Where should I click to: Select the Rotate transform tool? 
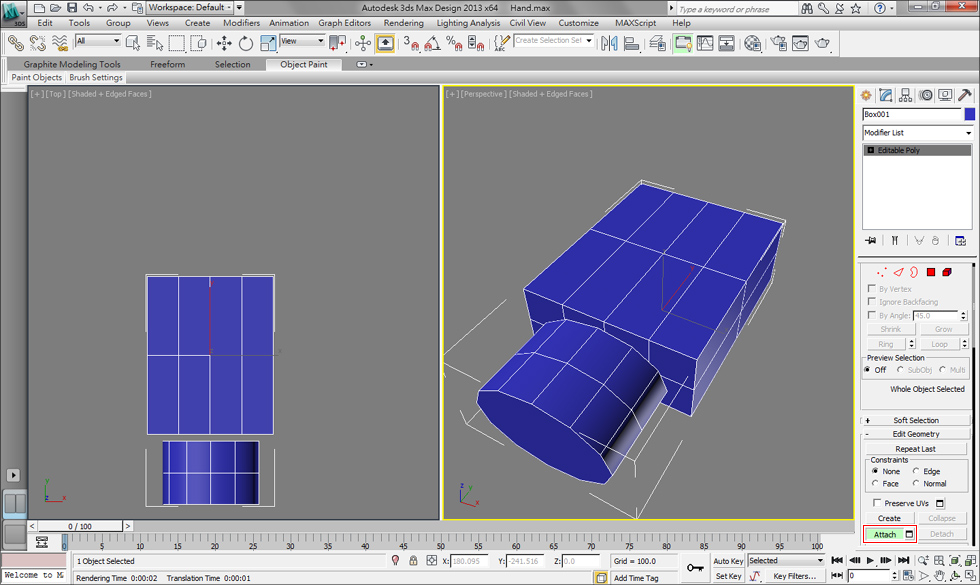pyautogui.click(x=246, y=43)
